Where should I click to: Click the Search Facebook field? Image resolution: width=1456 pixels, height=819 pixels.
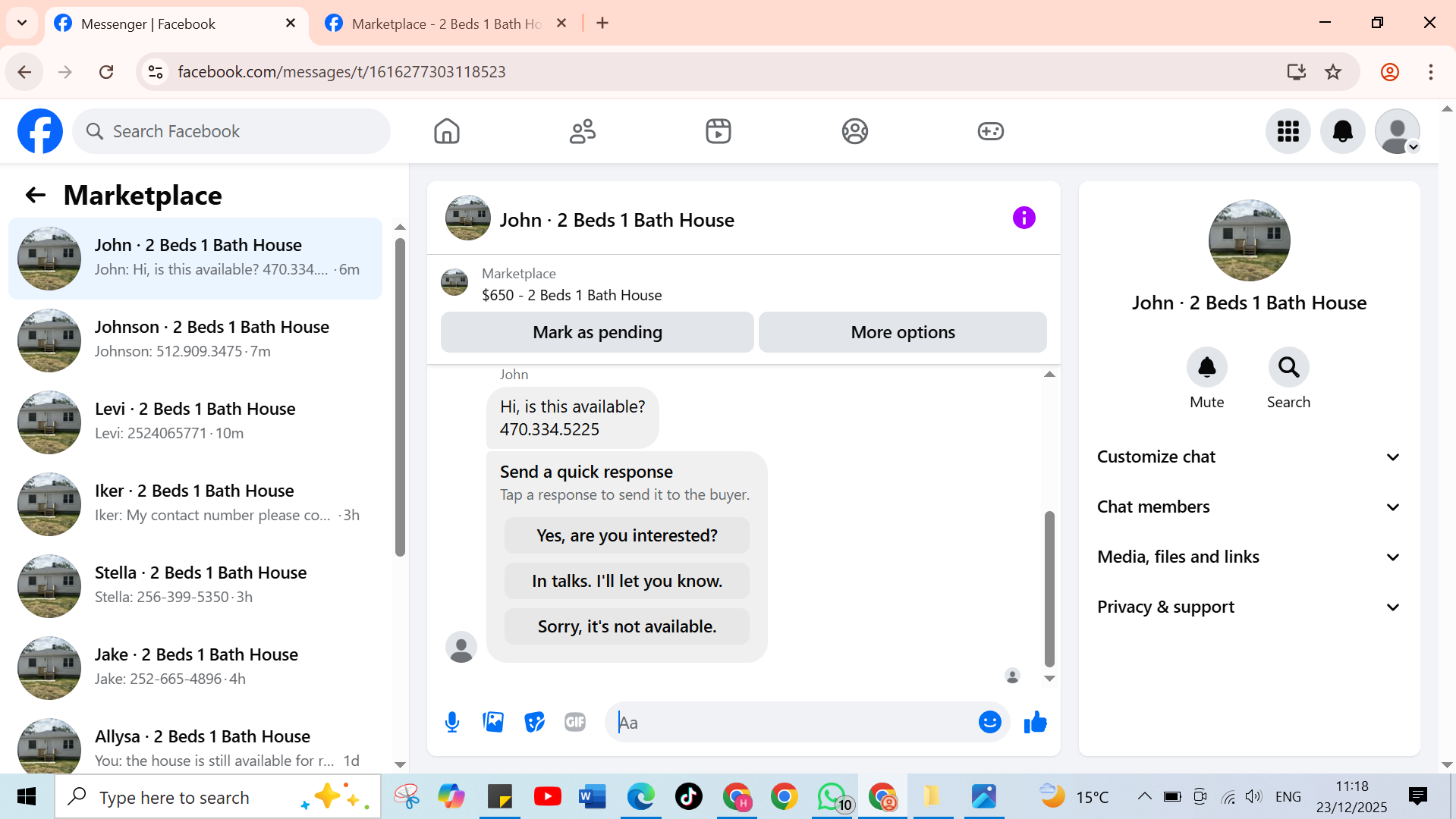(x=231, y=131)
